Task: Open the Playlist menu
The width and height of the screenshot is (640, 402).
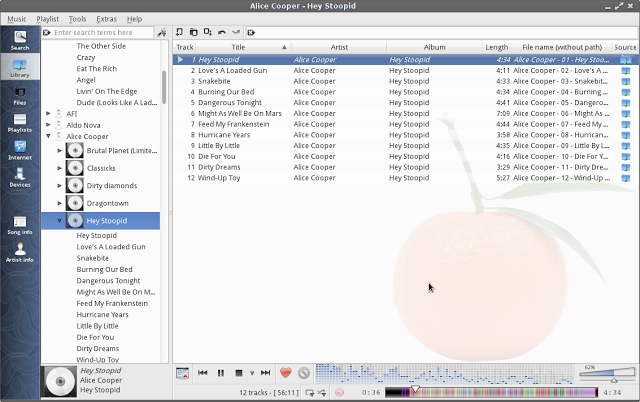Action: point(47,19)
